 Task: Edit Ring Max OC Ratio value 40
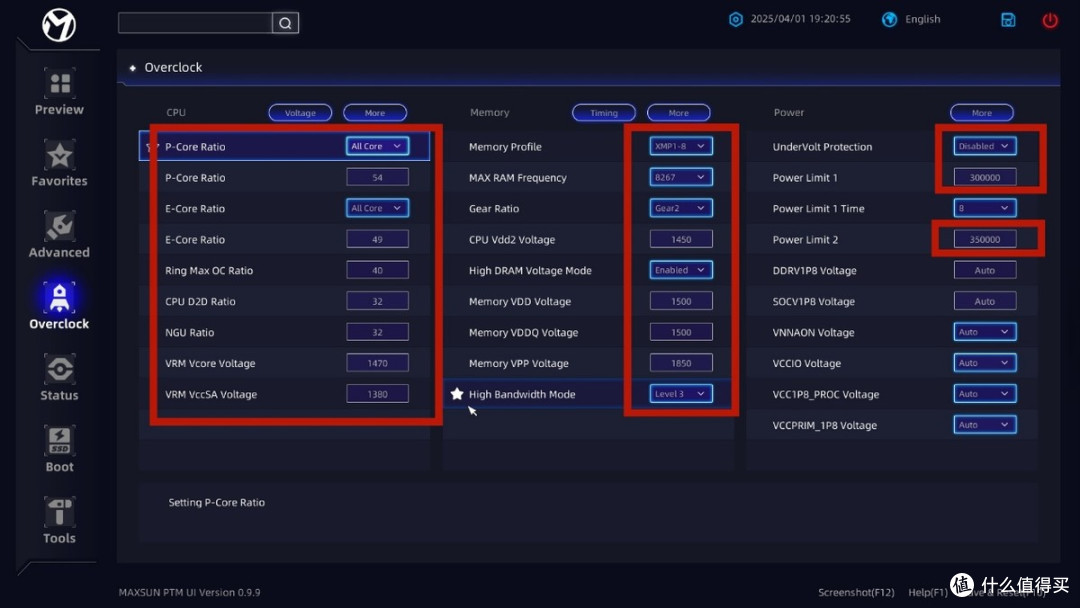click(x=377, y=270)
